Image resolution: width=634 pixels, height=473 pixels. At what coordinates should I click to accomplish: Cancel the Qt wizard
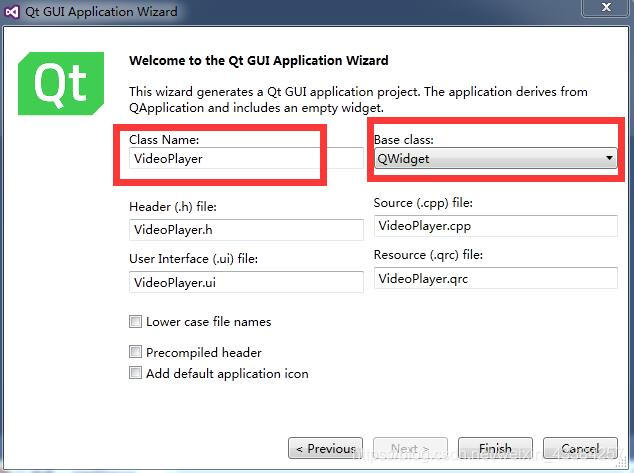(x=580, y=448)
